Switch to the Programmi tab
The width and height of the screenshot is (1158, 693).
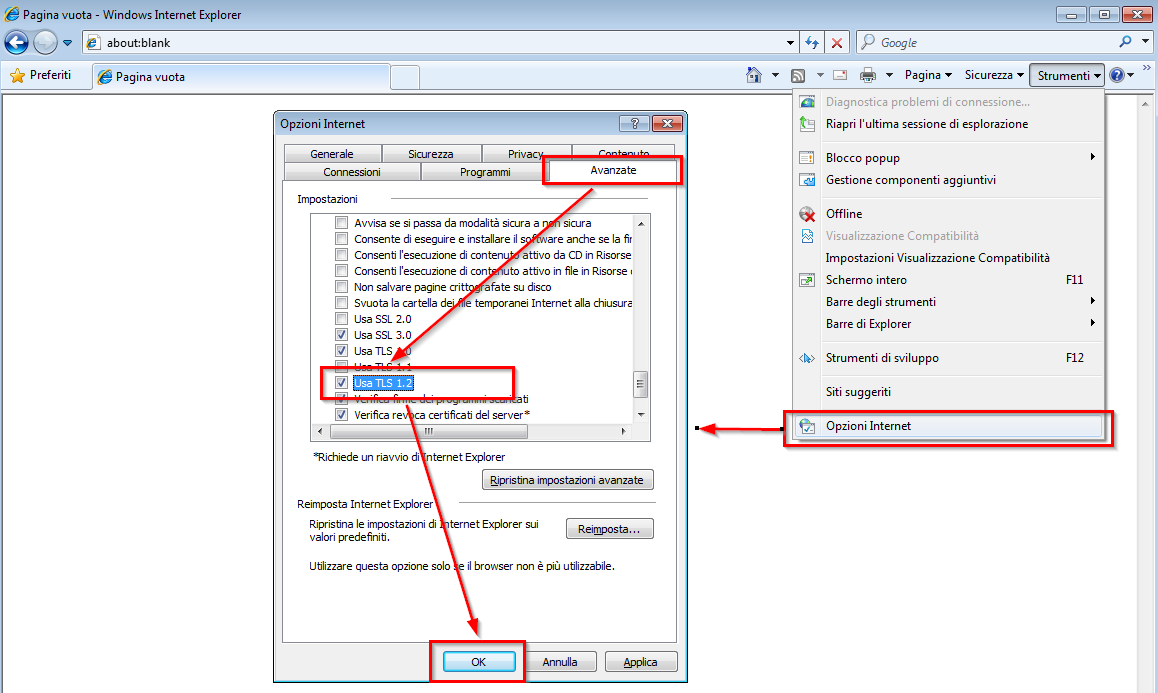click(x=485, y=171)
